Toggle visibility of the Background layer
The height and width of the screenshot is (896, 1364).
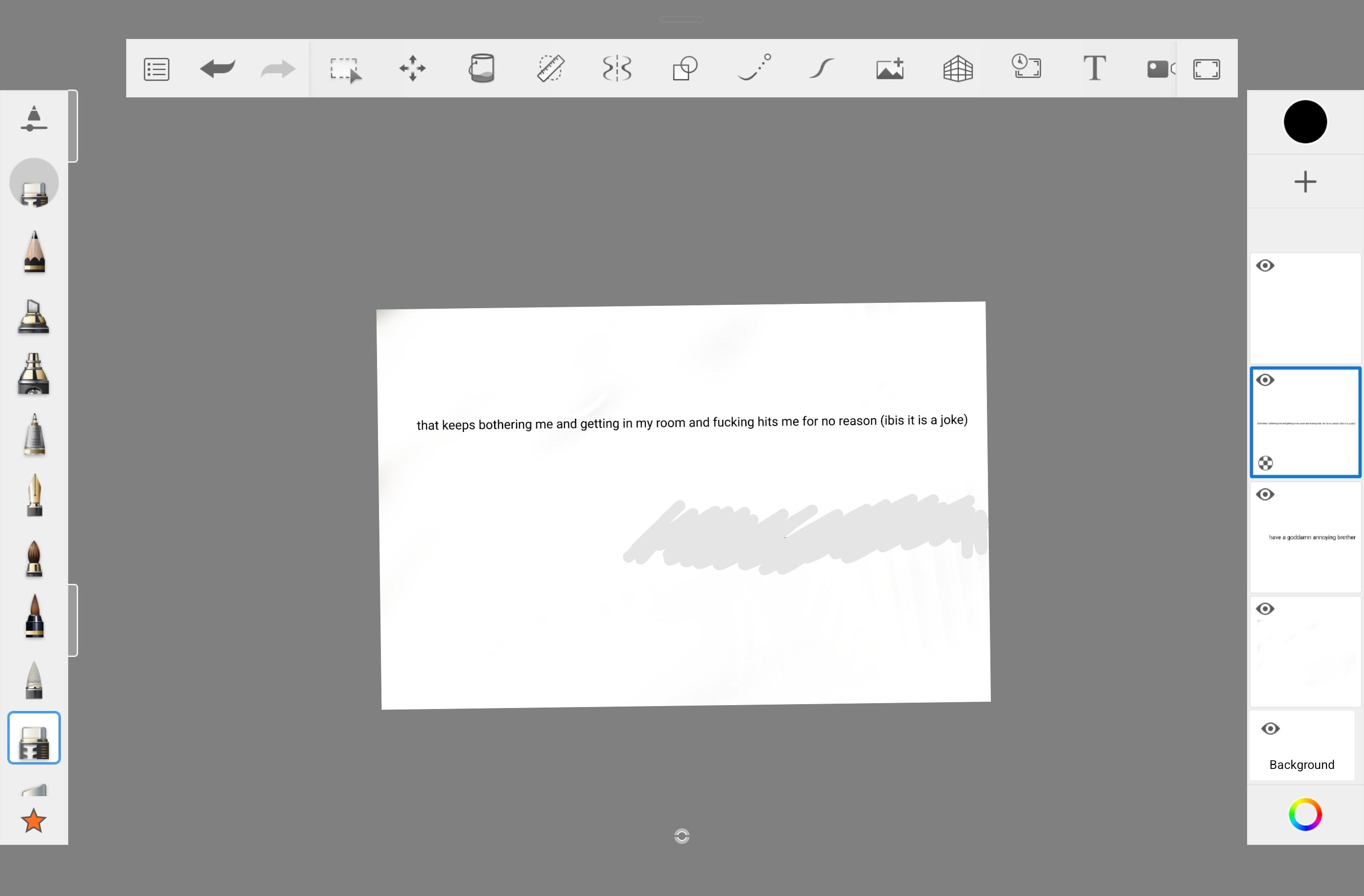(x=1270, y=728)
